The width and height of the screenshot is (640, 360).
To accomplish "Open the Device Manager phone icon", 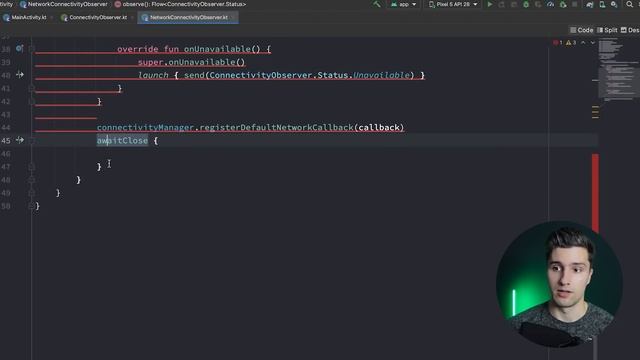I will click(x=602, y=4).
